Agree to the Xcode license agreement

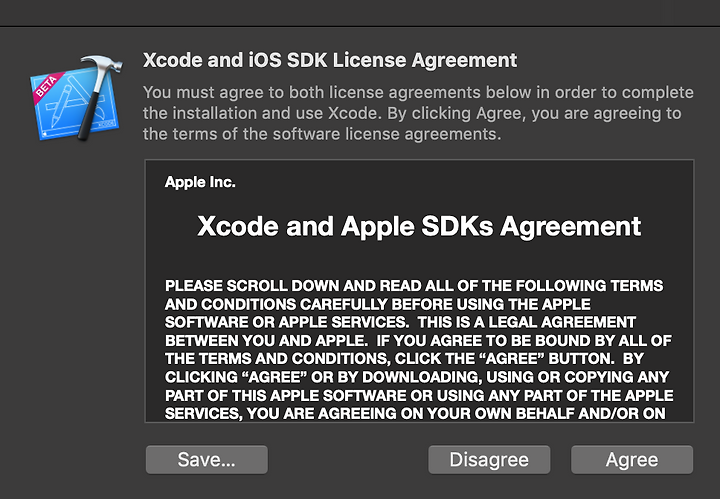632,460
